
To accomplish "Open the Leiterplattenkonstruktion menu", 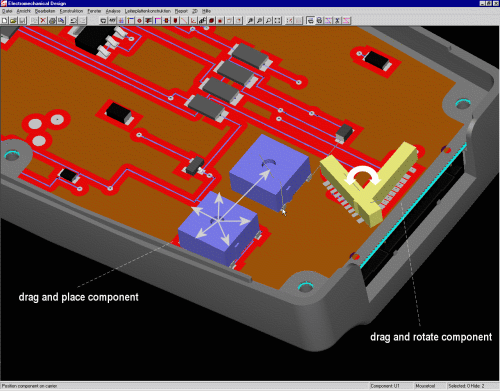I will (x=148, y=11).
